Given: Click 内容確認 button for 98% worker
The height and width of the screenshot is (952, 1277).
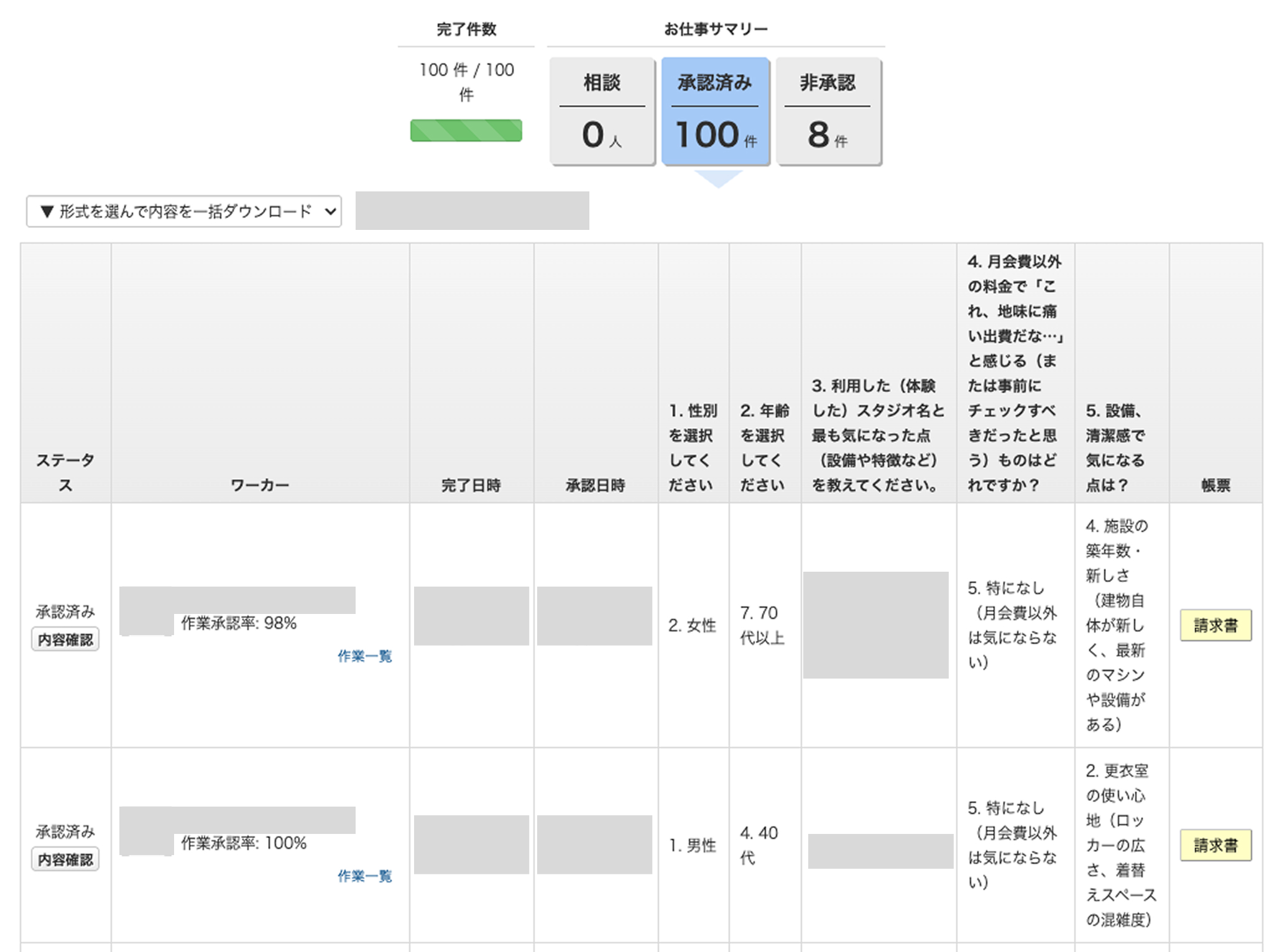Looking at the screenshot, I should coord(65,639).
